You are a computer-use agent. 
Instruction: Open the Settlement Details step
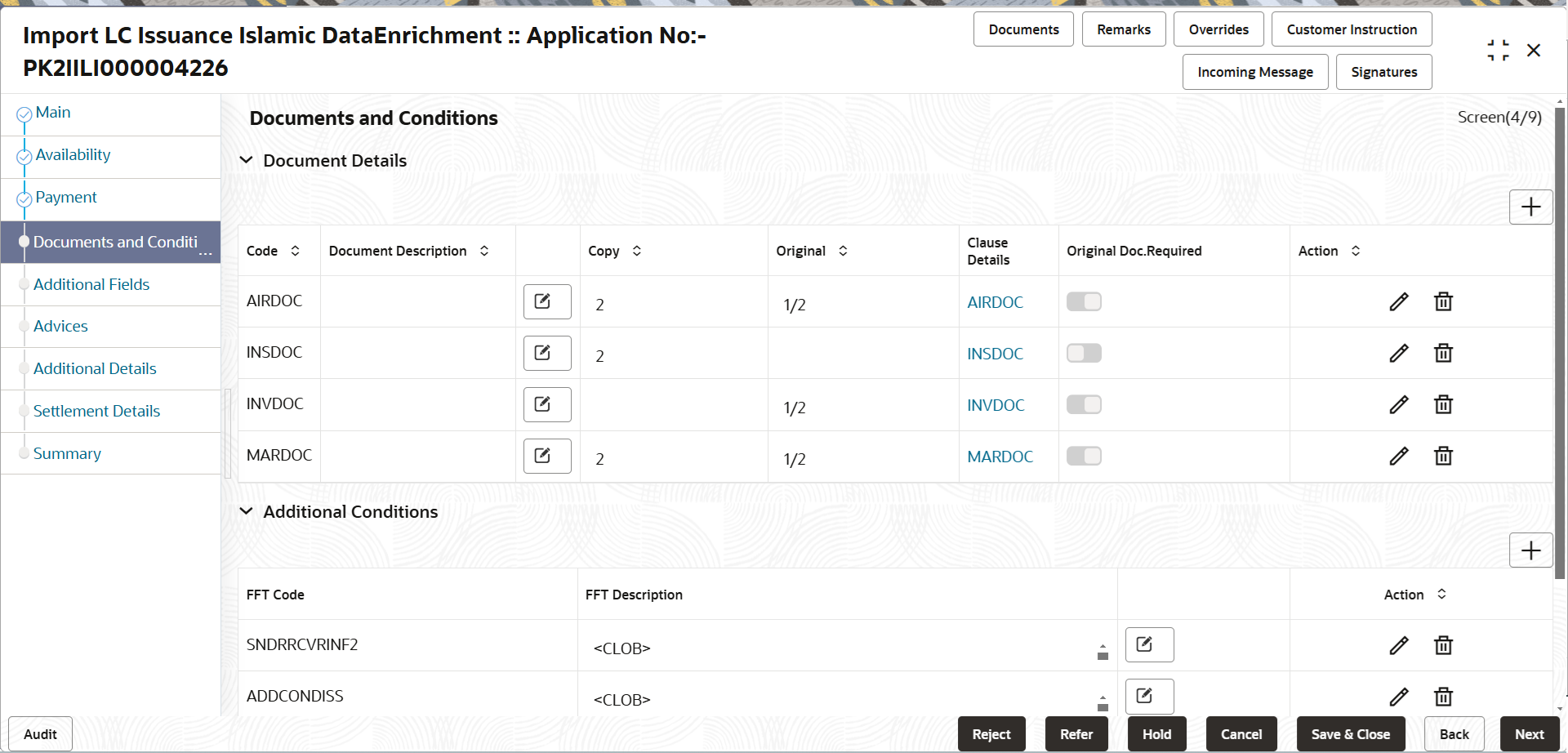[96, 411]
